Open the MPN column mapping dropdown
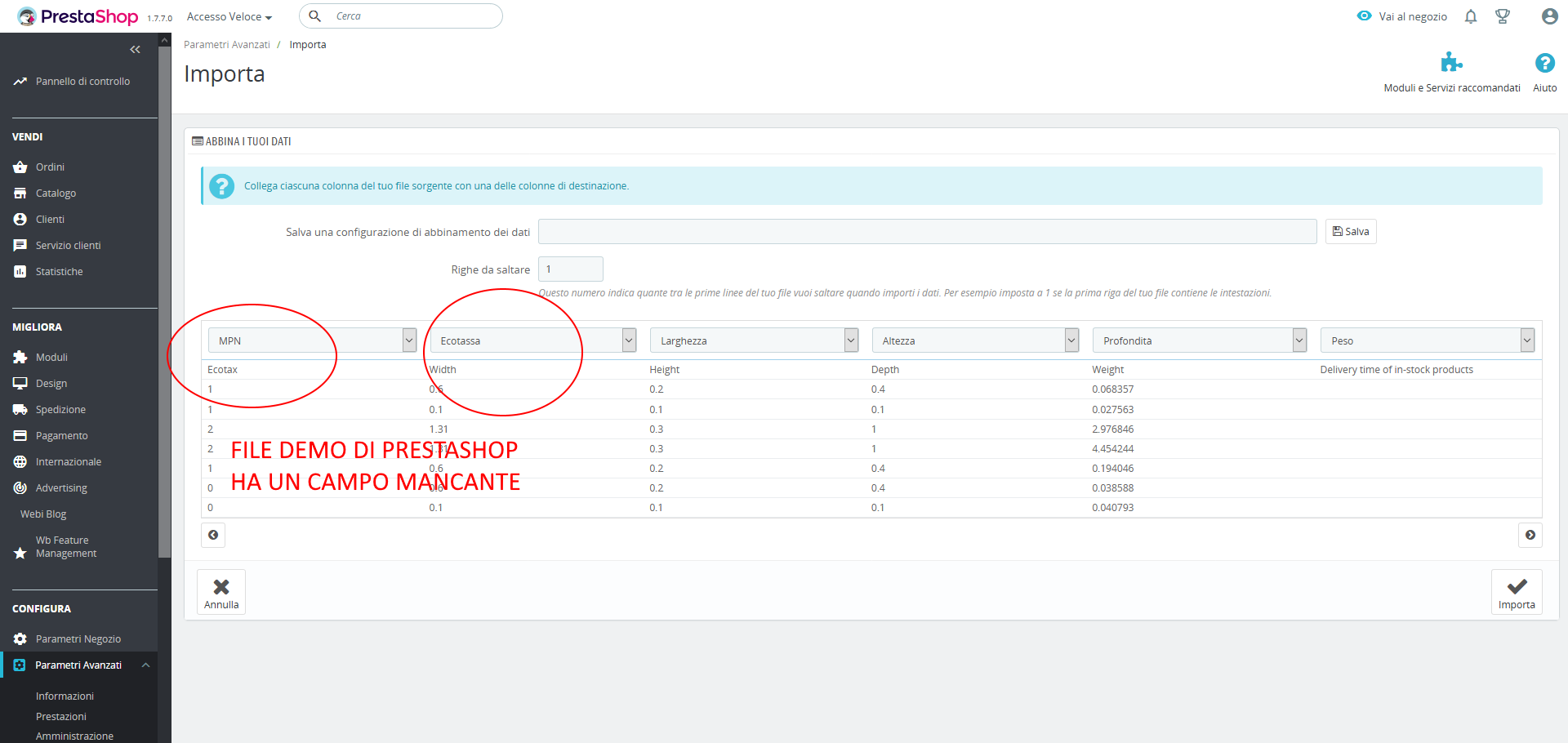The height and width of the screenshot is (743, 1568). point(313,340)
